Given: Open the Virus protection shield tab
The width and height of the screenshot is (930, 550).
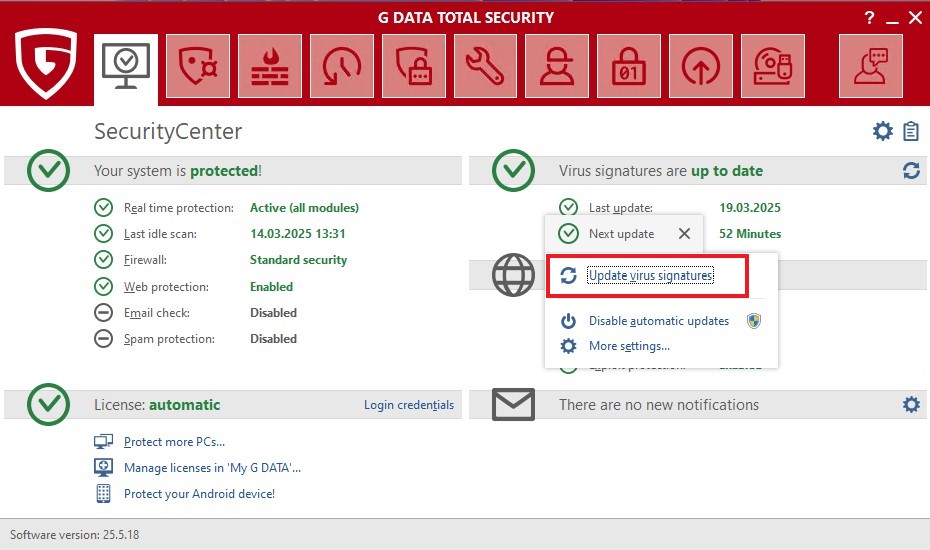Looking at the screenshot, I should [x=198, y=66].
